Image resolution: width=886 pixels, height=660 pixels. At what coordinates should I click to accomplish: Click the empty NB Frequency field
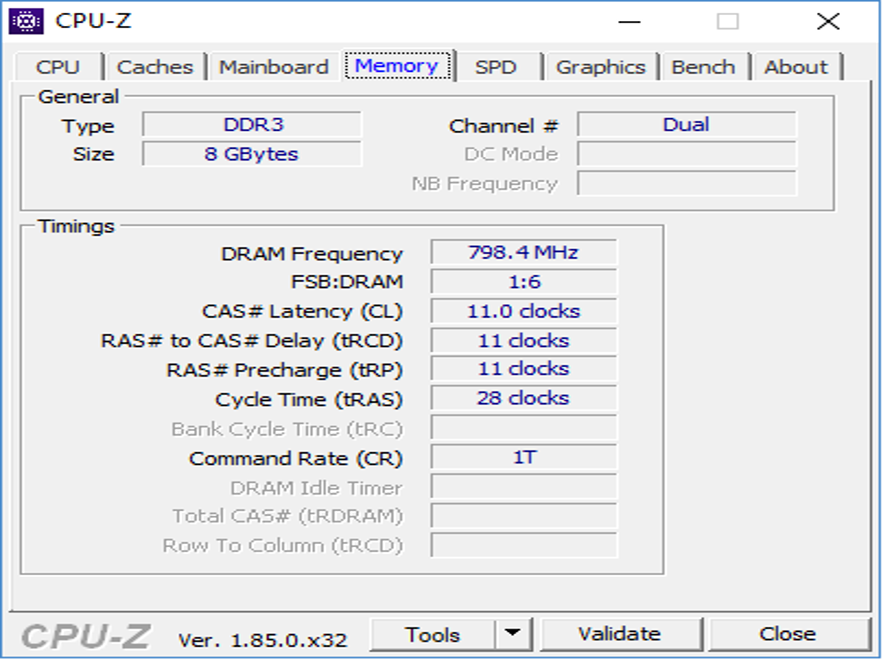687,183
